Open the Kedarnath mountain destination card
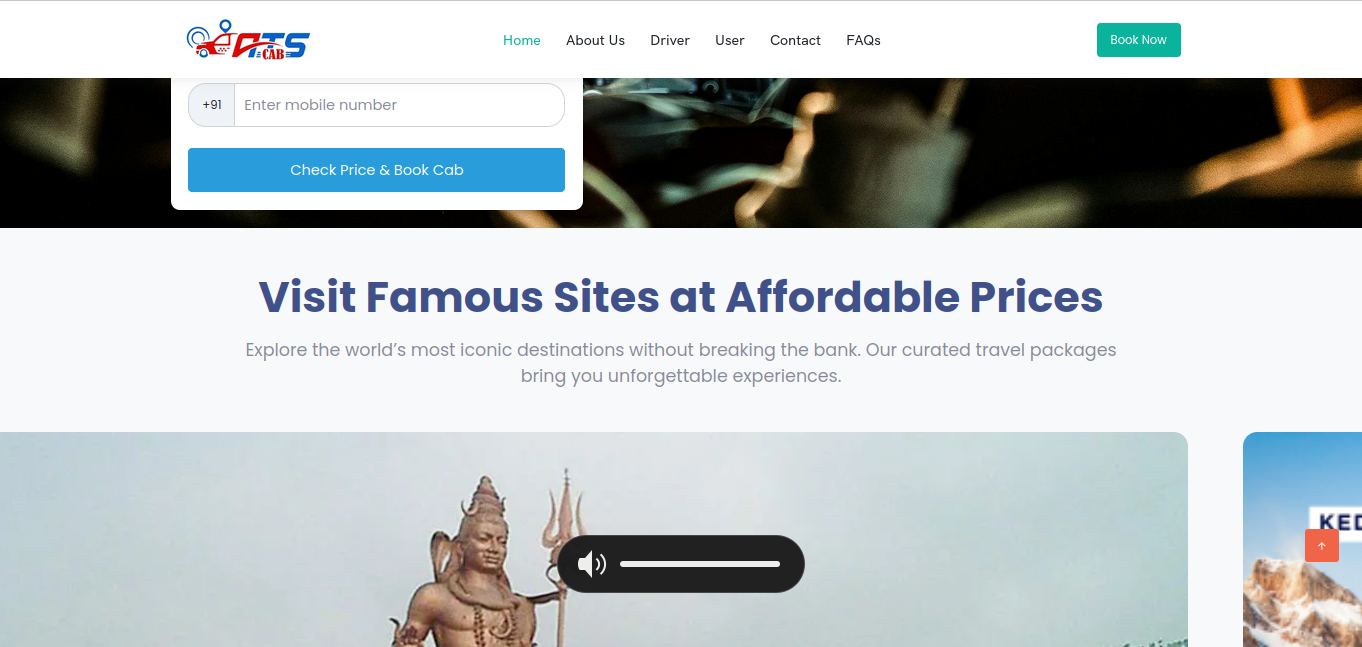This screenshot has height=647, width=1362. [x=1302, y=540]
